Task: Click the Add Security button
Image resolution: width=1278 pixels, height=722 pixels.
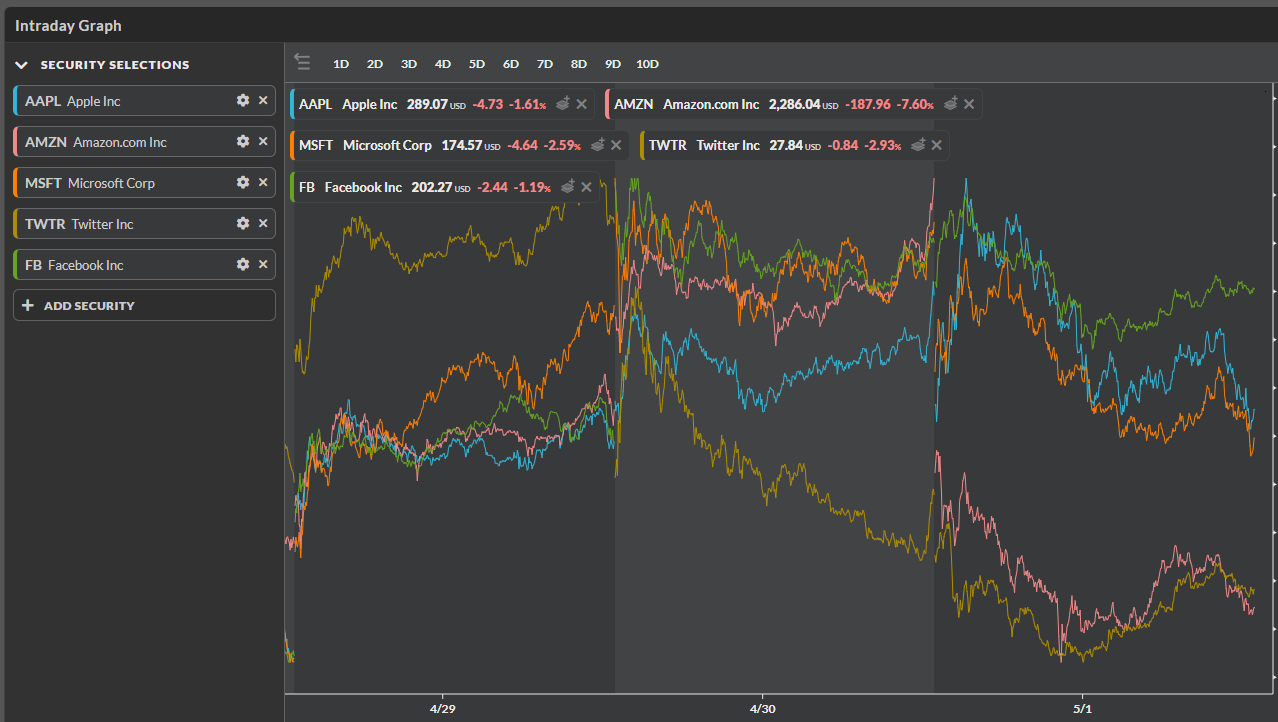Action: [x=144, y=305]
